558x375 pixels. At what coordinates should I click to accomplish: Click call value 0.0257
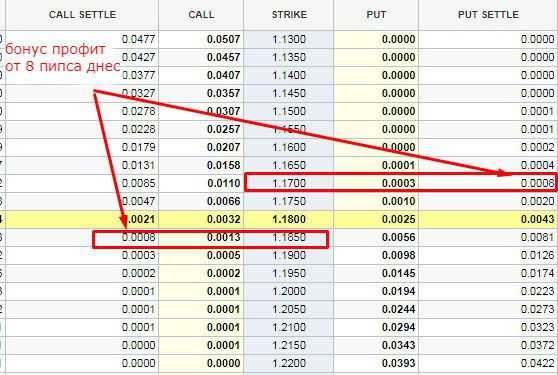223,129
